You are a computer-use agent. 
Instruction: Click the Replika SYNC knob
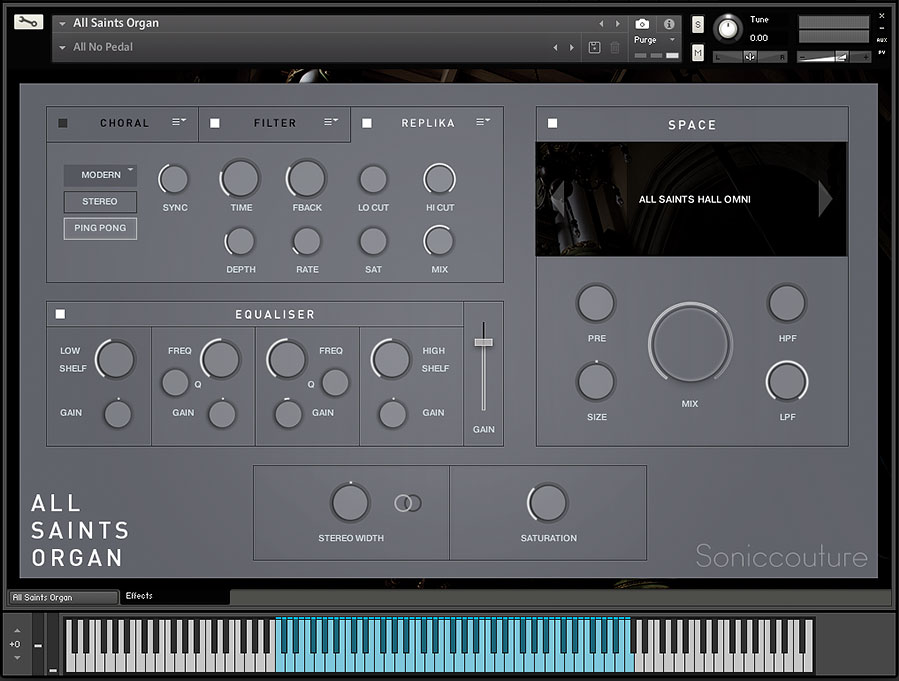[174, 179]
